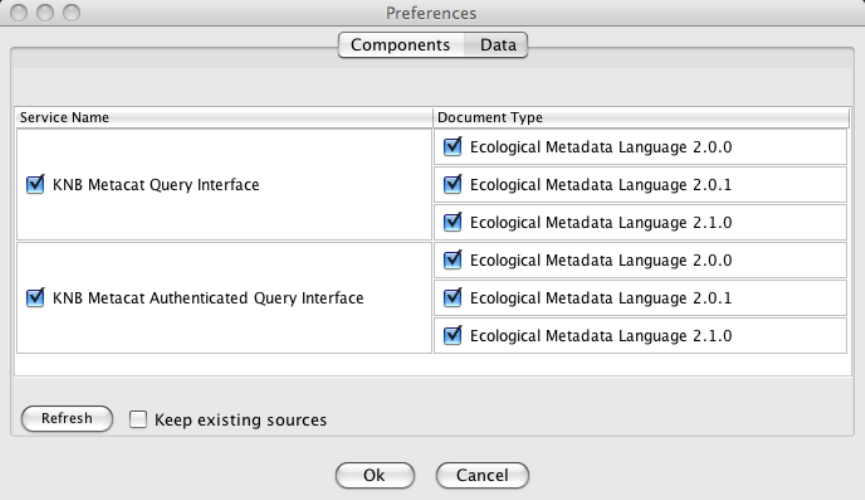865x500 pixels.
Task: Enable the Keep existing sources checkbox
Action: (139, 419)
